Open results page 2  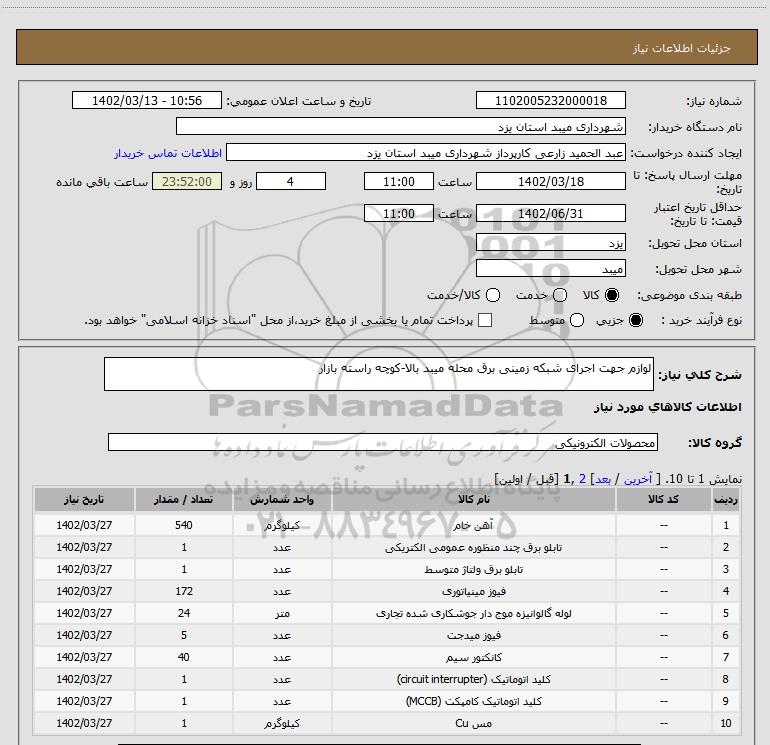click(x=582, y=479)
